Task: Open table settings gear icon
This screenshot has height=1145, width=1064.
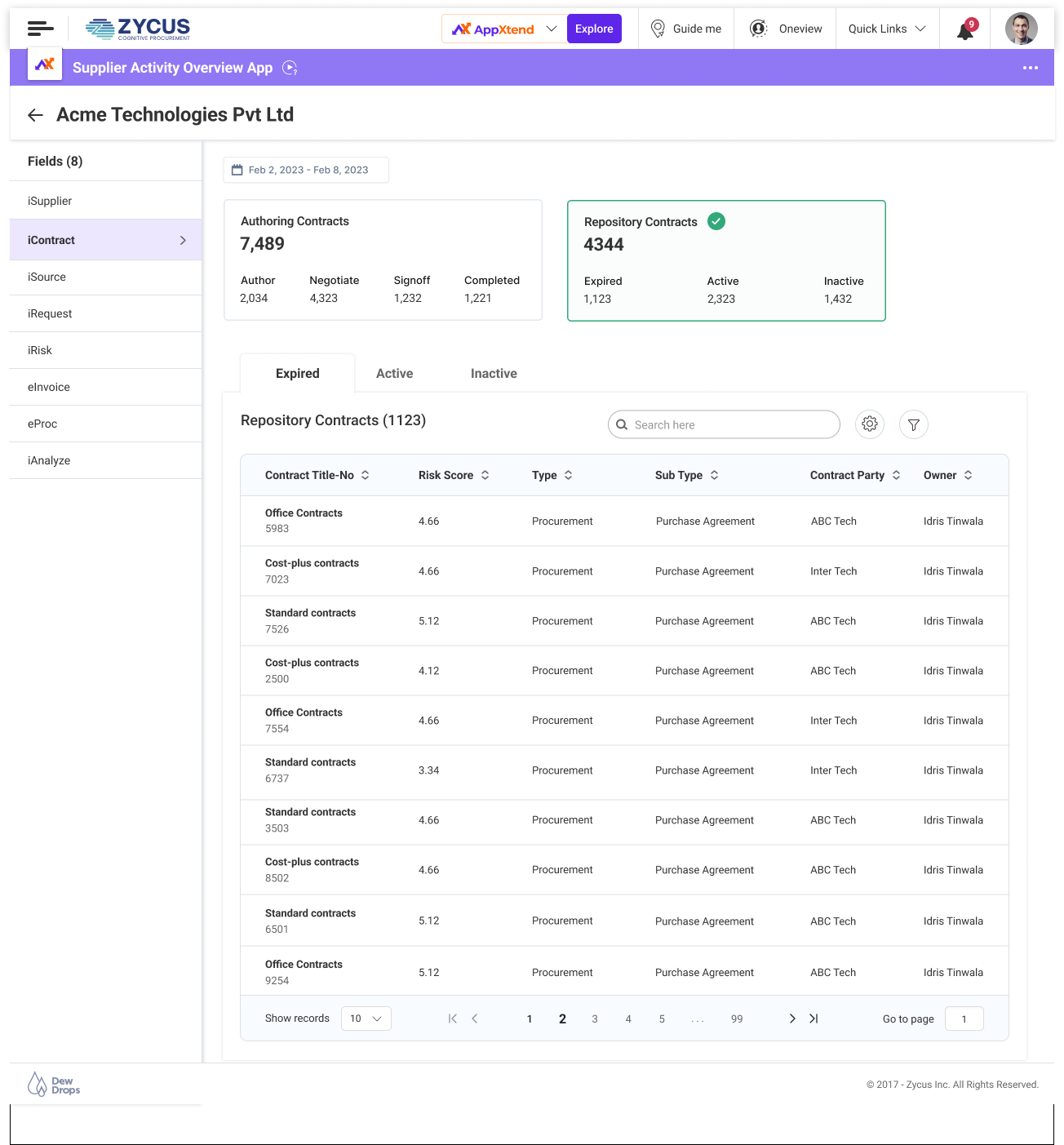Action: click(870, 424)
